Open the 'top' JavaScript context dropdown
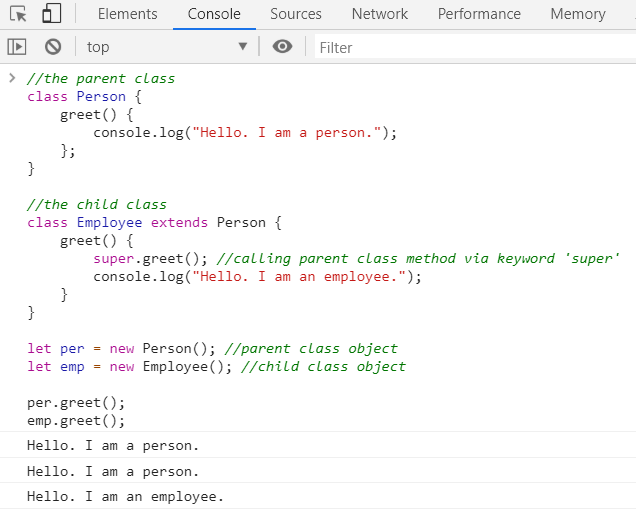This screenshot has height=515, width=636. [x=165, y=47]
